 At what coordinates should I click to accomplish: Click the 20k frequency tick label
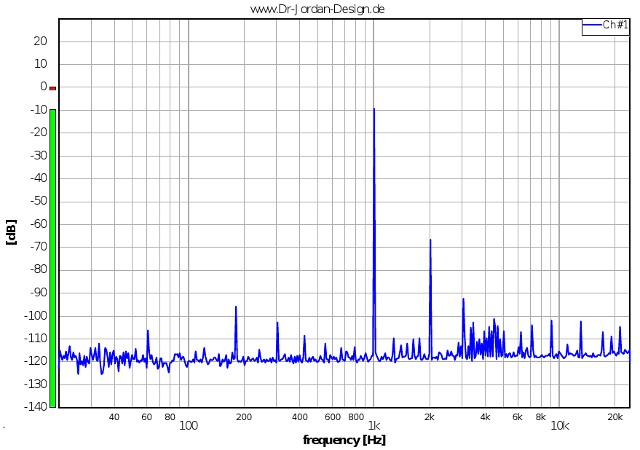(x=615, y=417)
